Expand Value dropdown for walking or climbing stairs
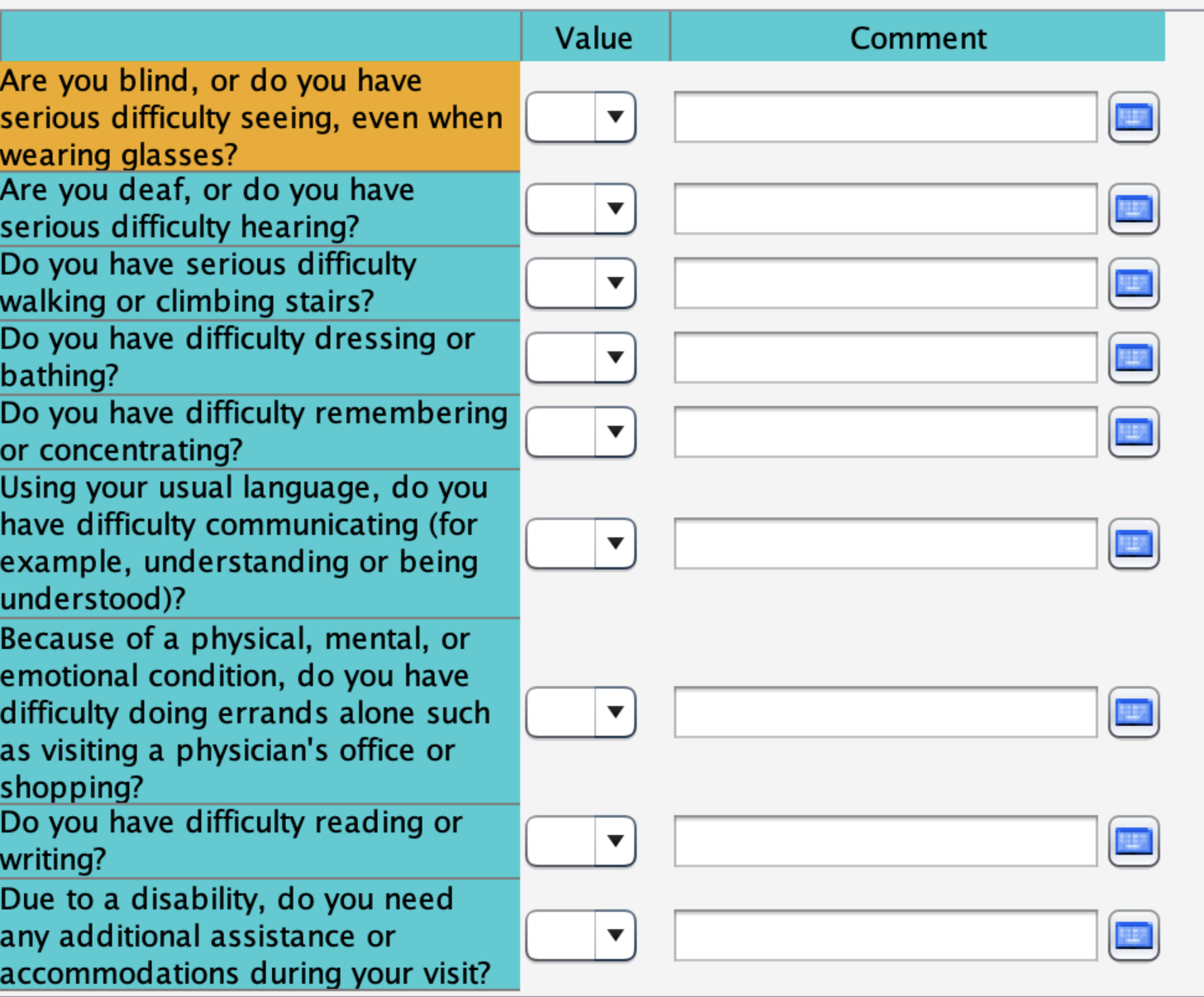 (614, 284)
